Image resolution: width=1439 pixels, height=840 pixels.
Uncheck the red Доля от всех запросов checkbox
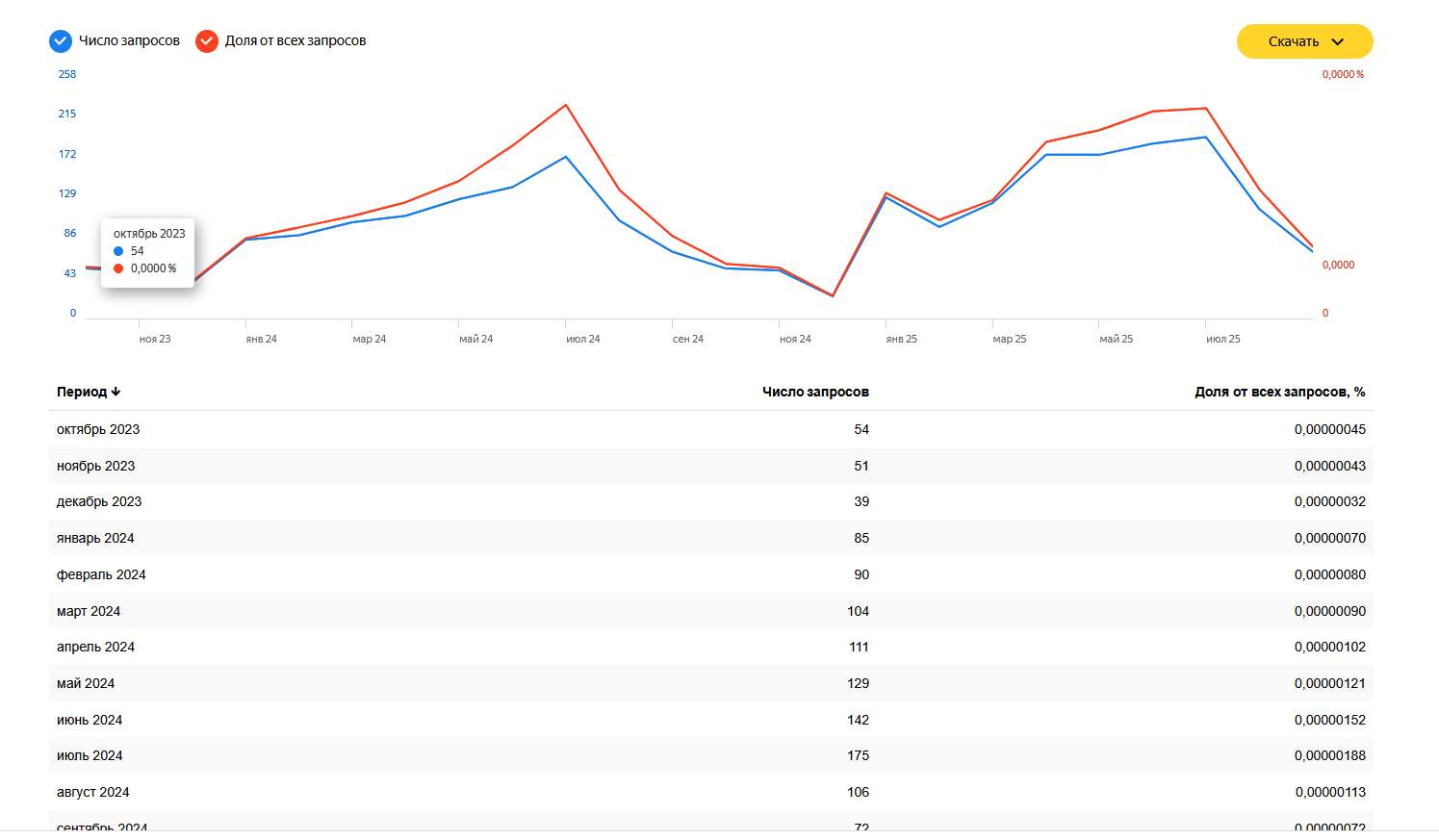pyautogui.click(x=207, y=41)
